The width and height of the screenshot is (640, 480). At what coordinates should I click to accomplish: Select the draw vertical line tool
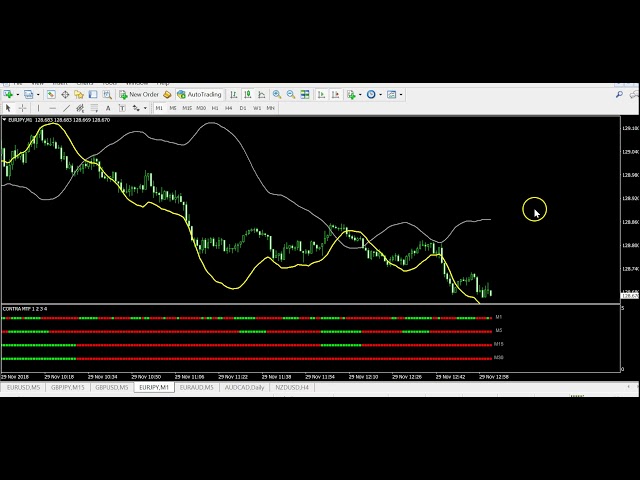point(39,108)
